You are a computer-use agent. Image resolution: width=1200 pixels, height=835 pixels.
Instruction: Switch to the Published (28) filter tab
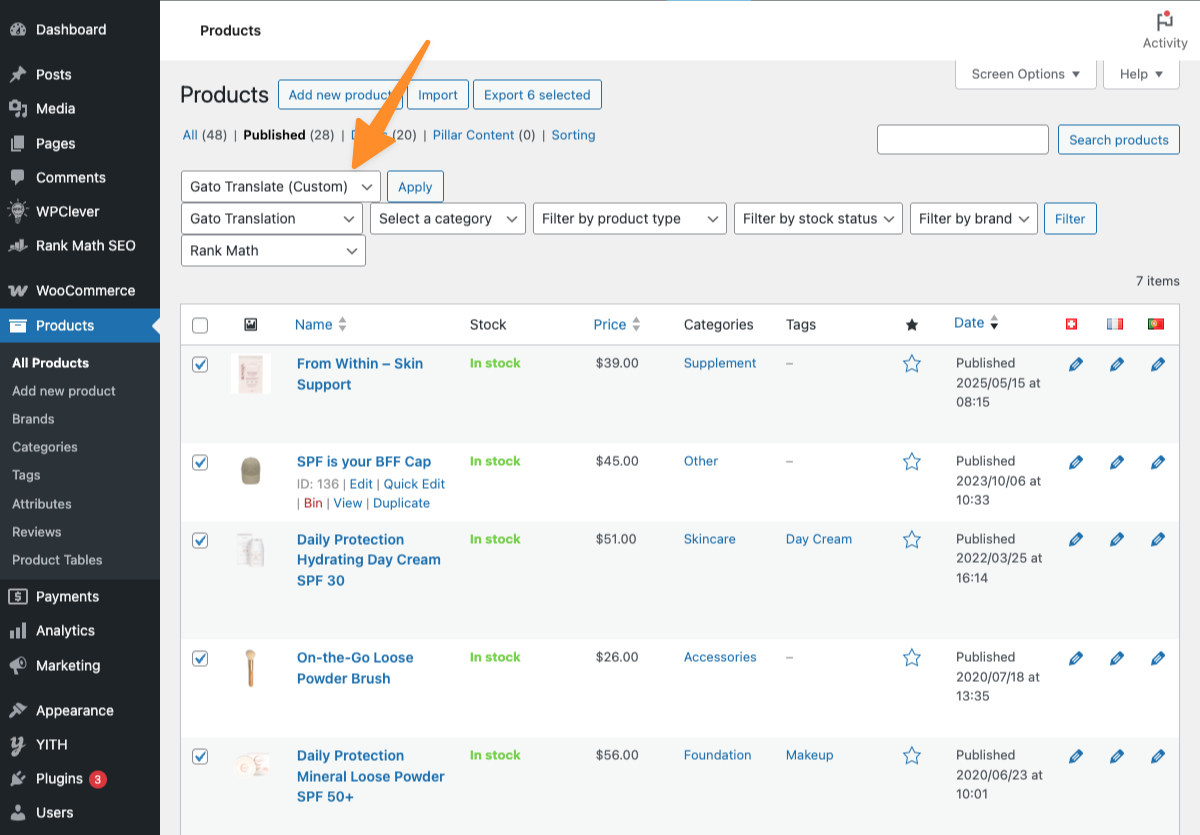(282, 135)
